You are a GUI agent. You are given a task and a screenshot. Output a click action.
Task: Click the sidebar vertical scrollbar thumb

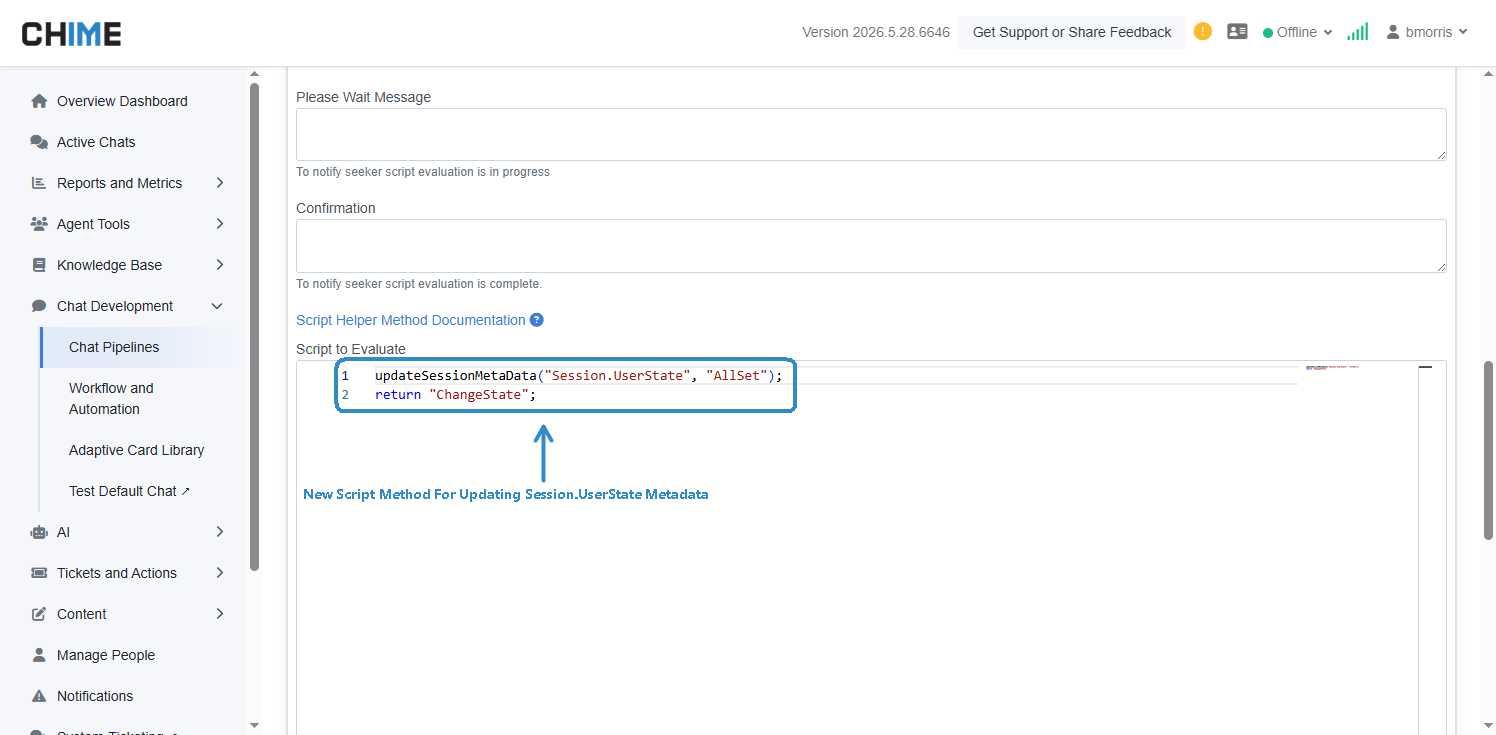254,326
